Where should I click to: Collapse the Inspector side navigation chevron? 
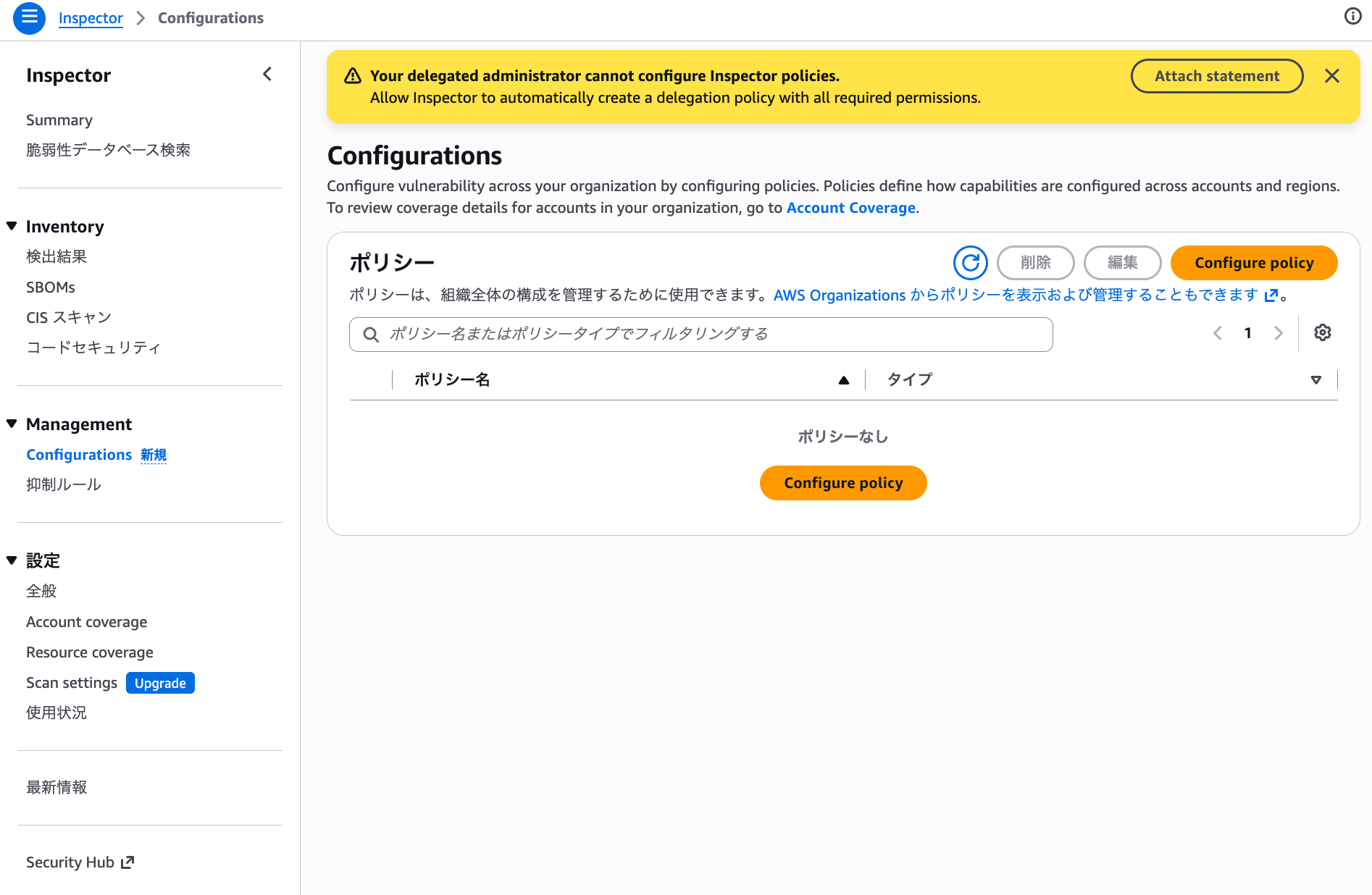pyautogui.click(x=267, y=74)
